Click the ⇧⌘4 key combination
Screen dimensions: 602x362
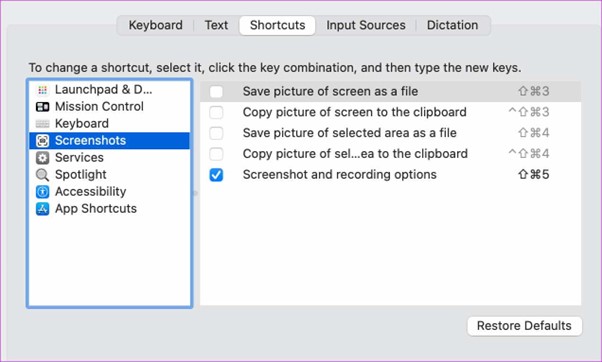point(534,133)
